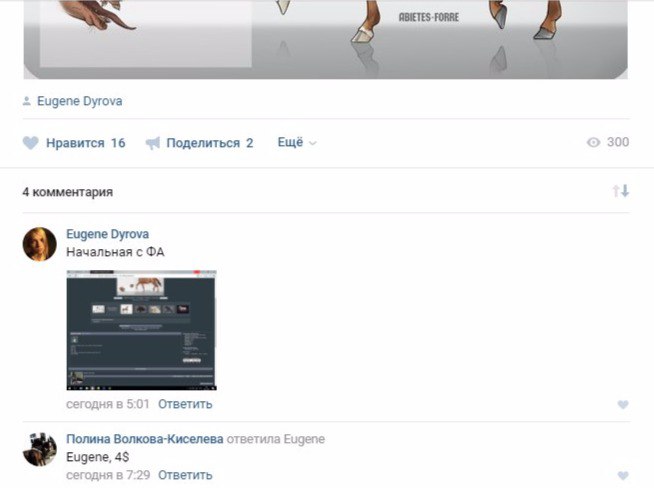Image resolution: width=654 pixels, height=488 pixels.
Task: Expand the Ещё dropdown menu
Action: pyautogui.click(x=296, y=143)
